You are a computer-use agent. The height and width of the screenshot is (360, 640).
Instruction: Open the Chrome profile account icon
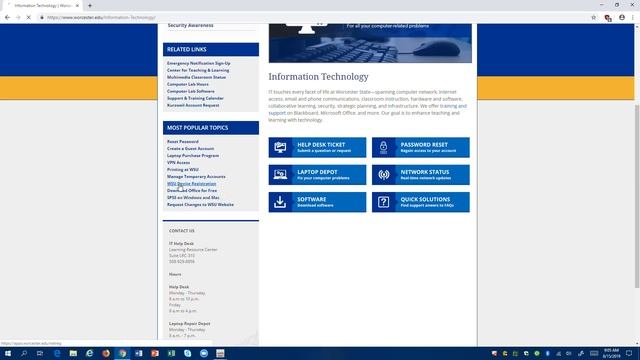622,18
